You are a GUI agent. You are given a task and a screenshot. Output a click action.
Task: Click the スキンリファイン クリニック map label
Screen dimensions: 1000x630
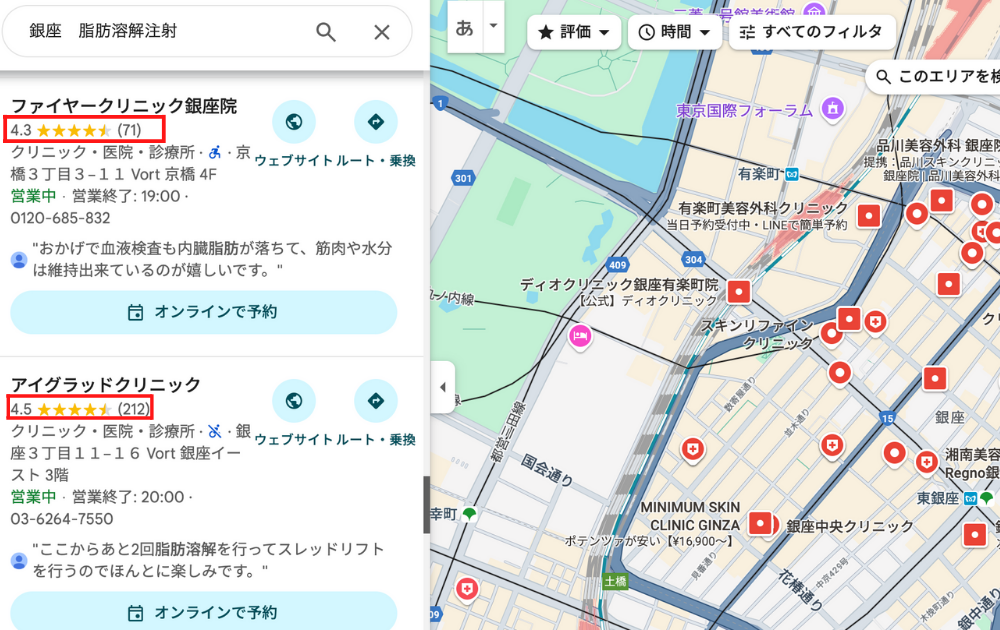[x=759, y=334]
